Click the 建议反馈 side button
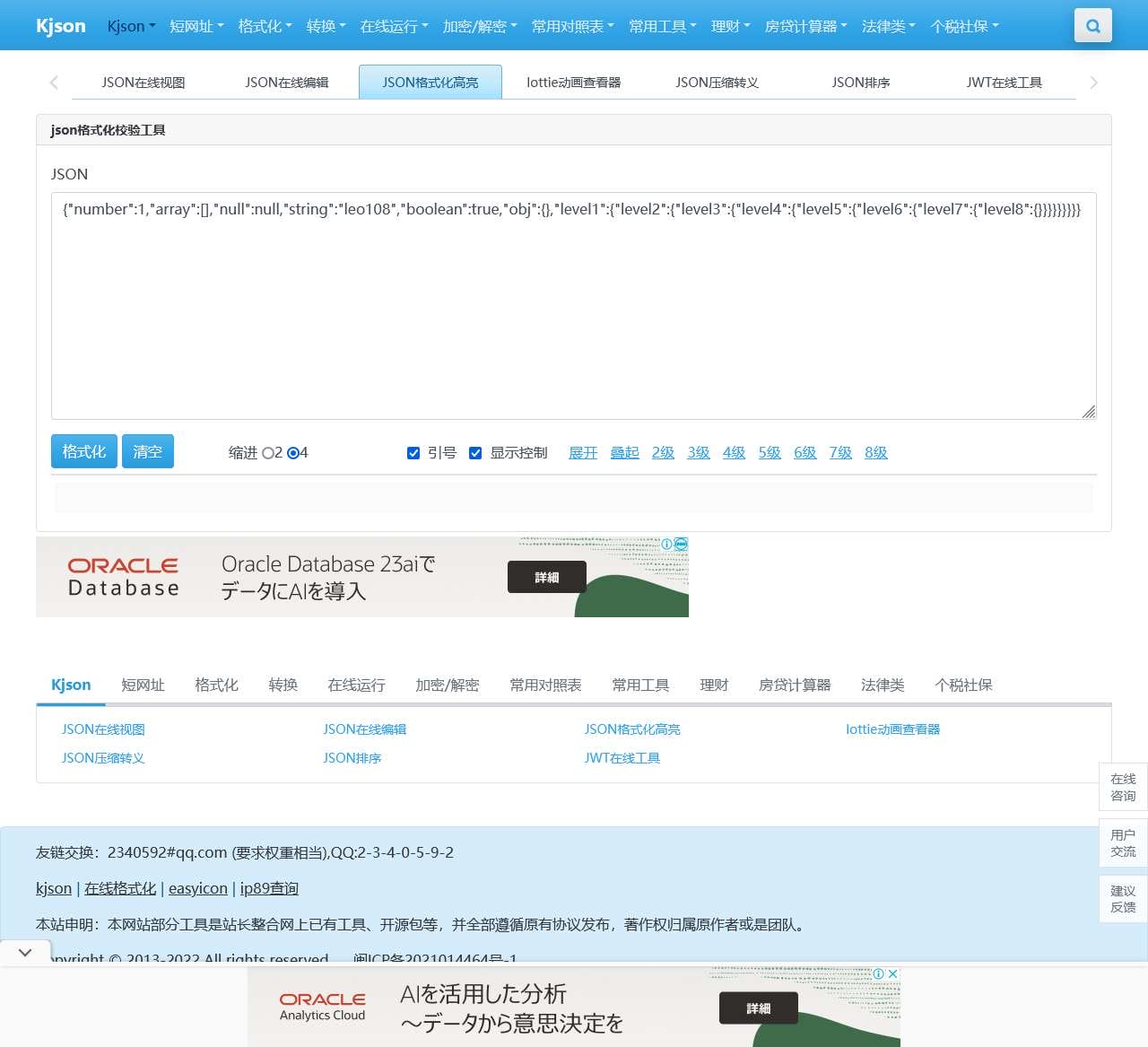 point(1123,899)
